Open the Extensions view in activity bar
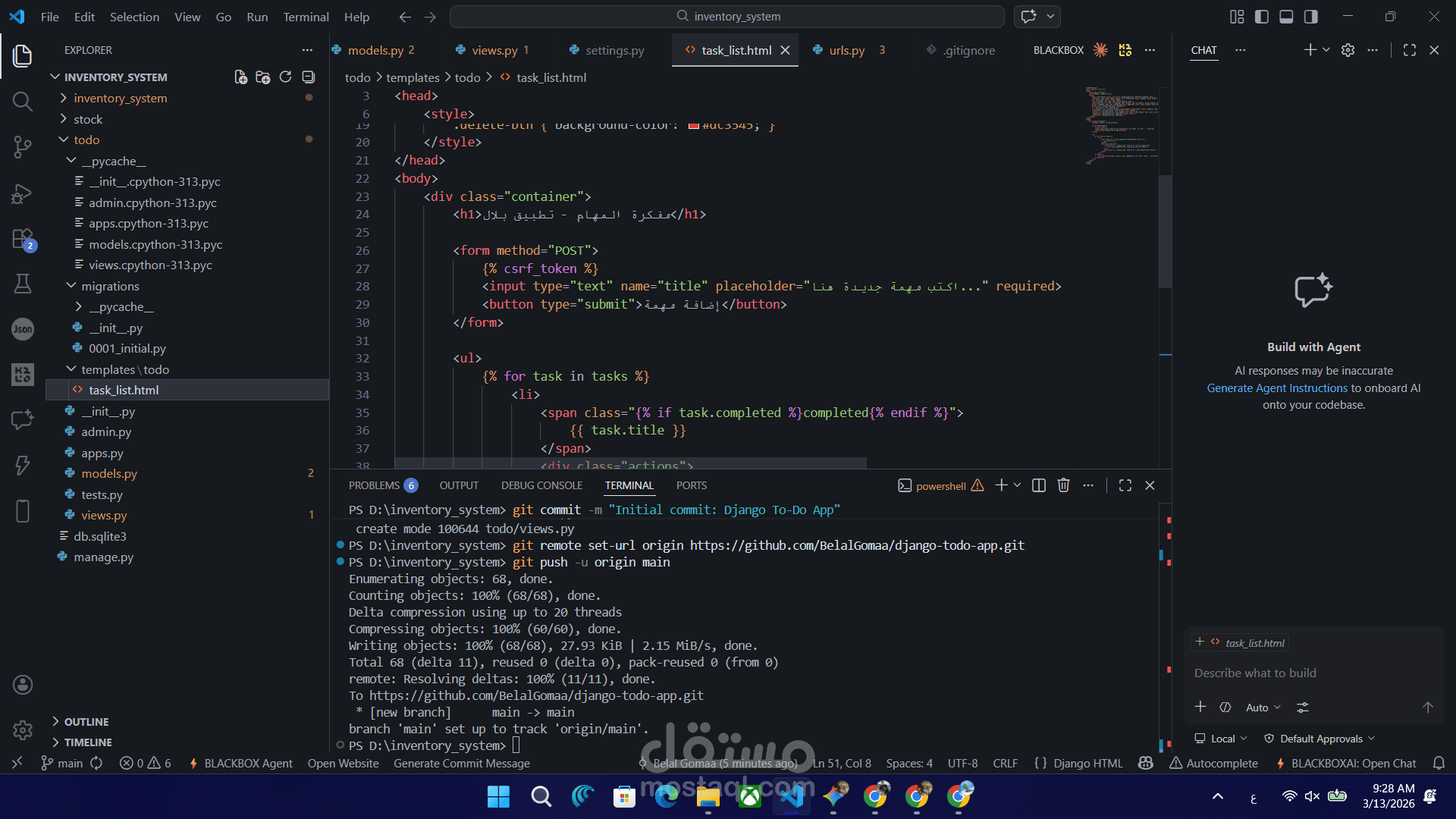This screenshot has width=1456, height=819. pos(23,239)
